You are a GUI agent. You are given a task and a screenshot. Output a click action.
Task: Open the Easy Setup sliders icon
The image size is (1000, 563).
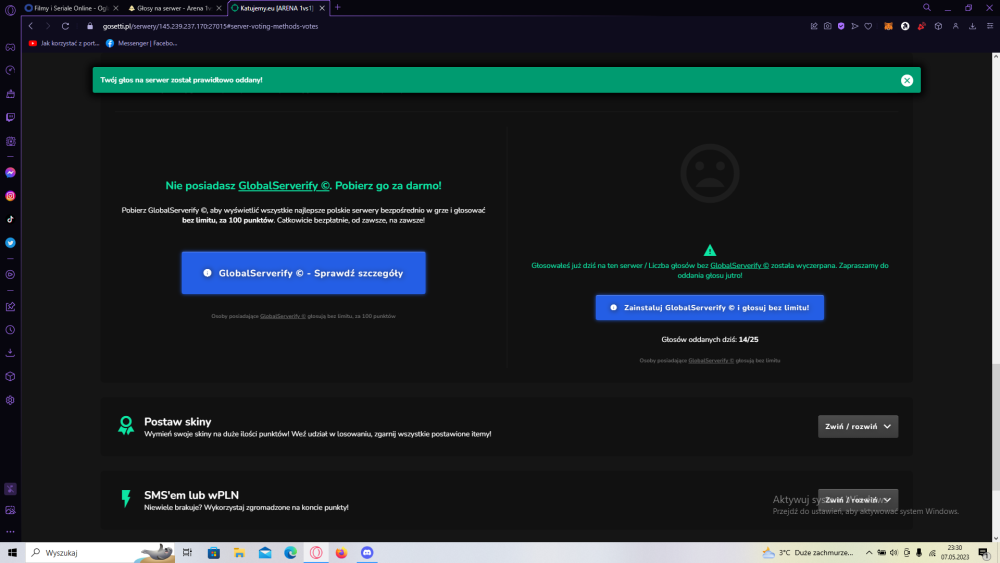(990, 26)
